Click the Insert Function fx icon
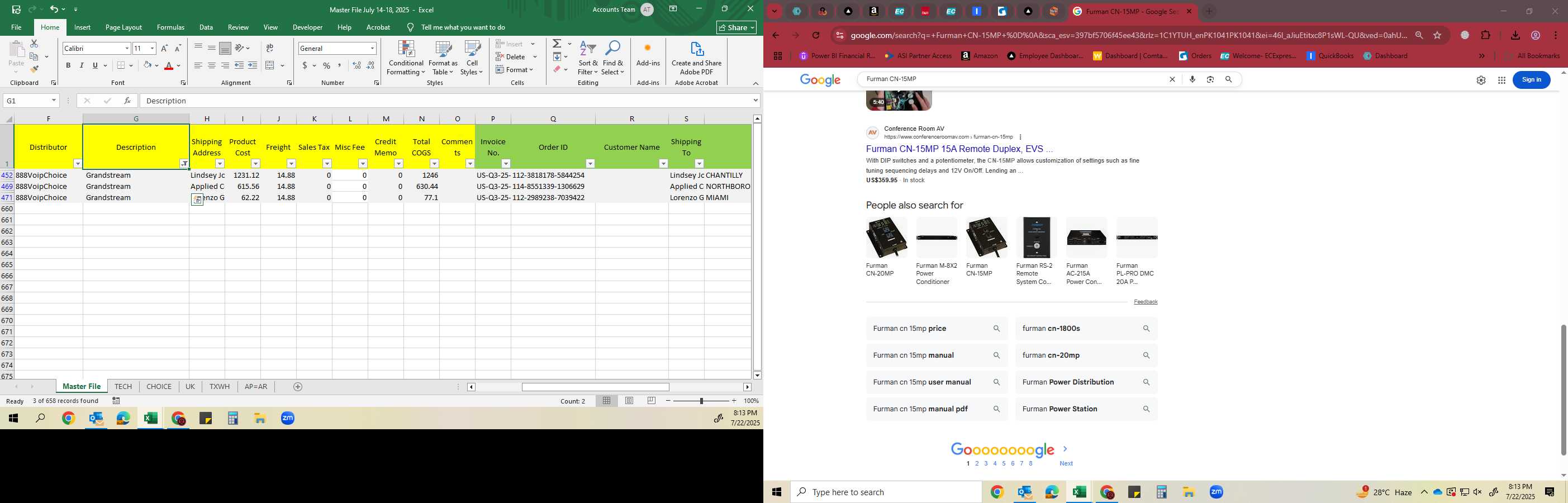The width and height of the screenshot is (1568, 503). 127,101
